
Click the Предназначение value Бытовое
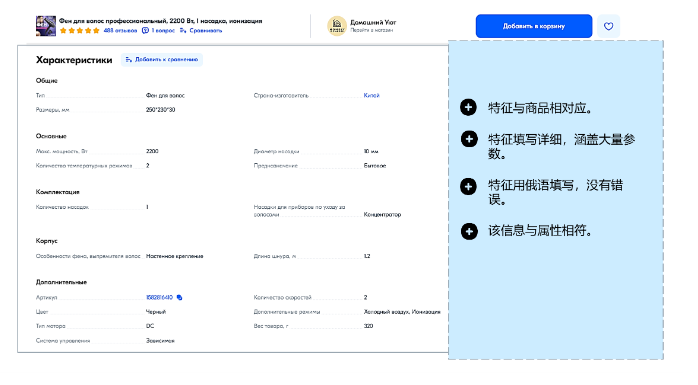pos(375,166)
